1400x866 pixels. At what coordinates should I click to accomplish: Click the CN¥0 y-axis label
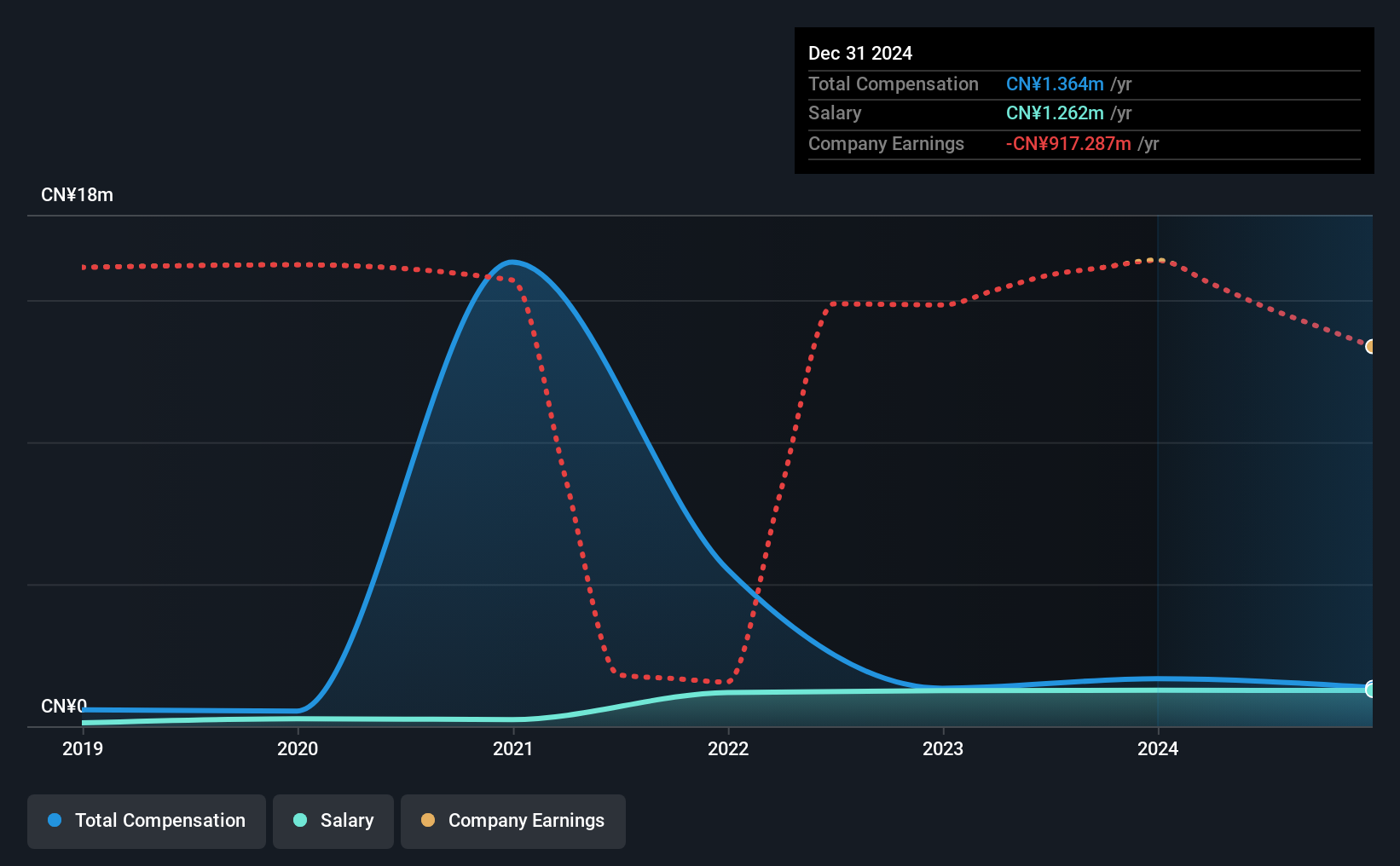(x=64, y=707)
